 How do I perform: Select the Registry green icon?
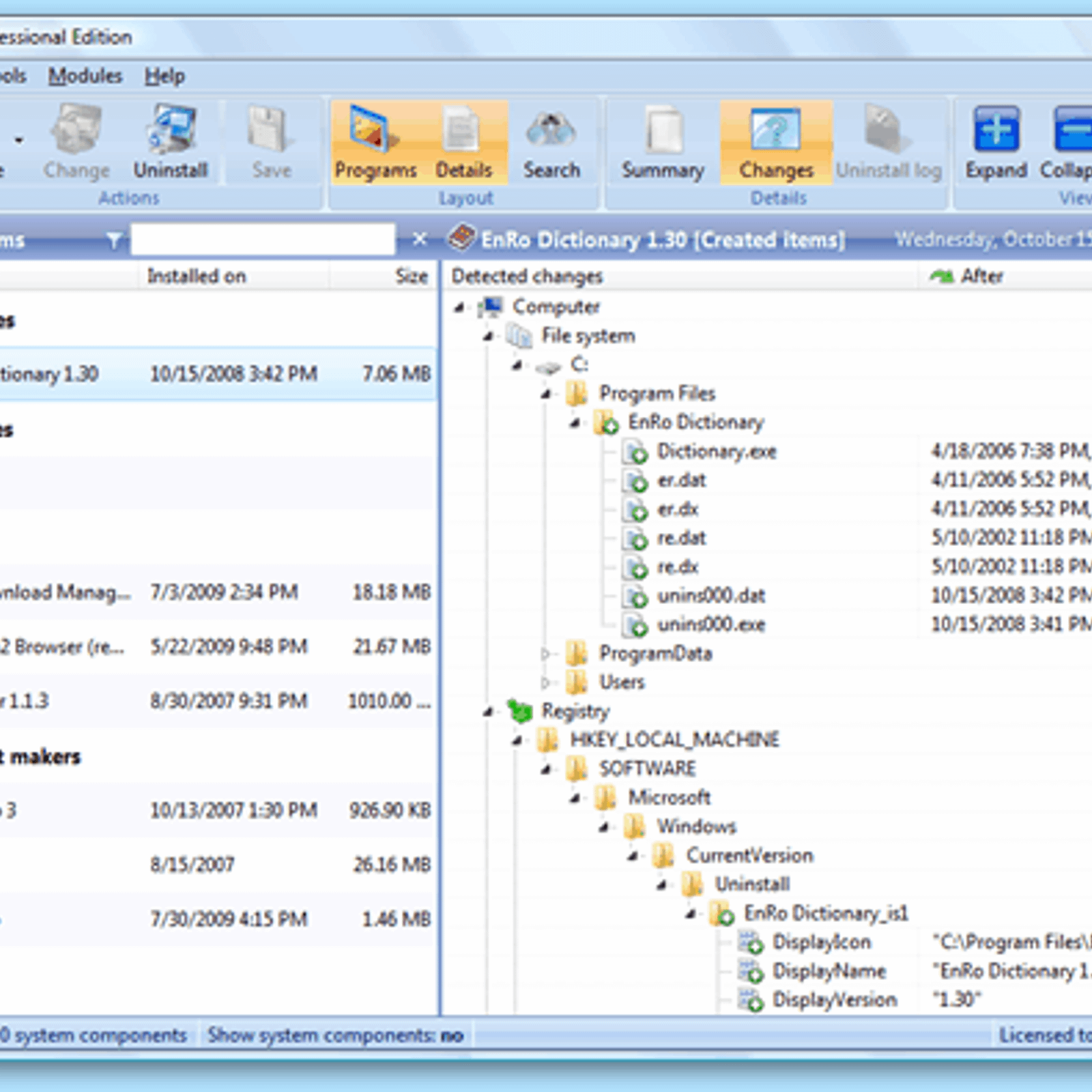click(519, 712)
